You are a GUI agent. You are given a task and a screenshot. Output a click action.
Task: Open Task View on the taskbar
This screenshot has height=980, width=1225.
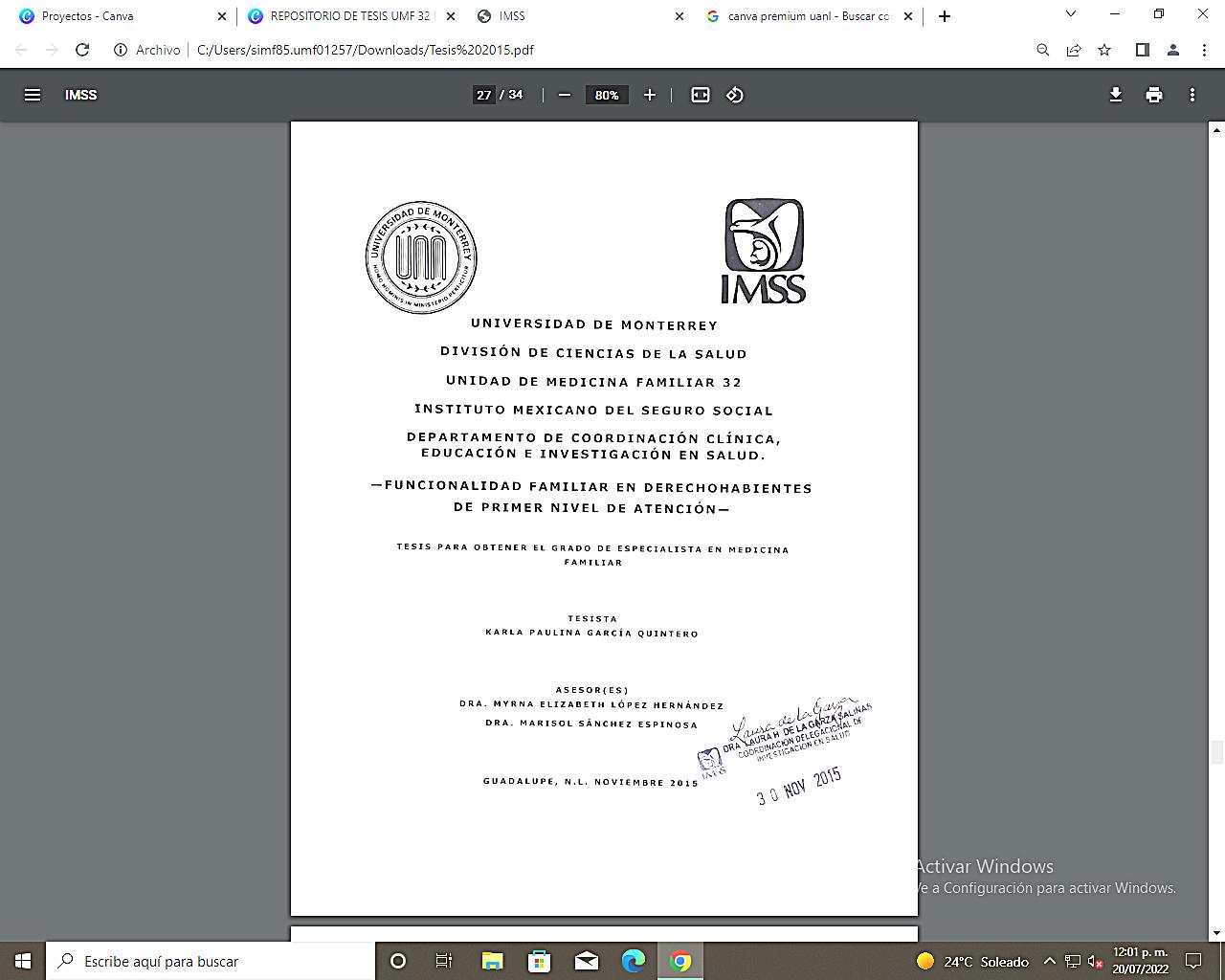coord(444,961)
